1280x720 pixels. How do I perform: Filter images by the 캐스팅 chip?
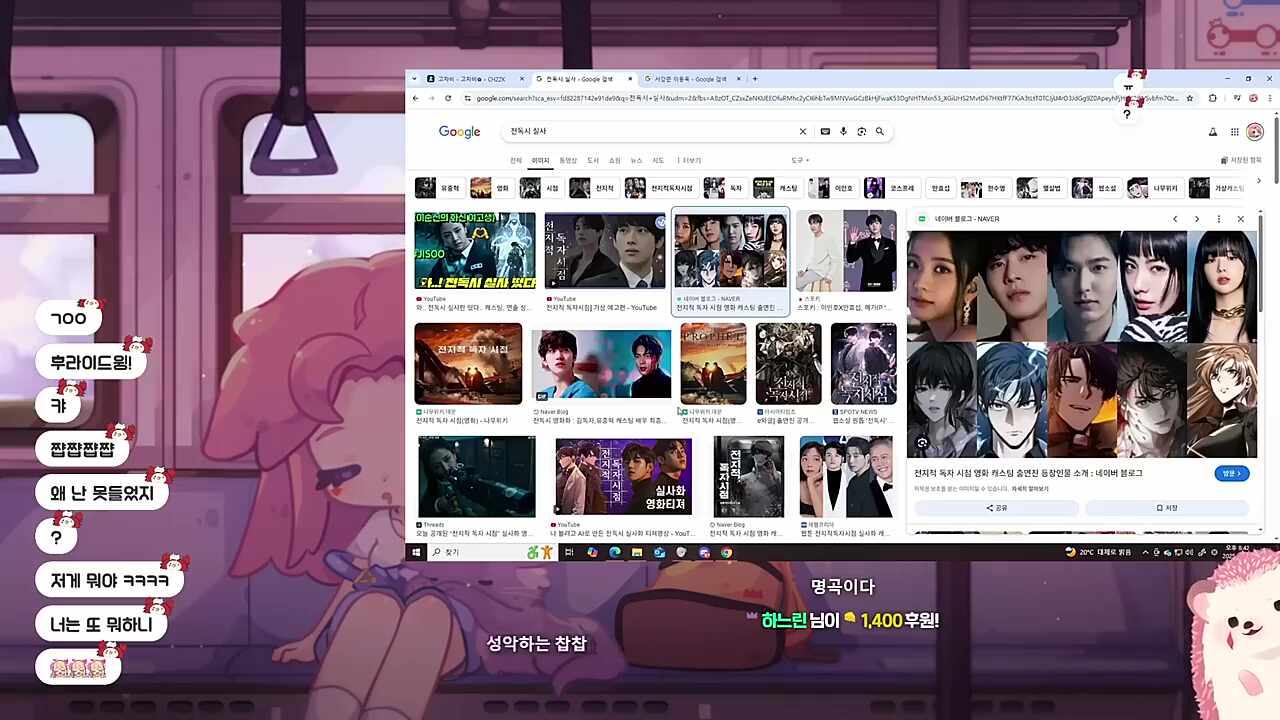[x=777, y=188]
